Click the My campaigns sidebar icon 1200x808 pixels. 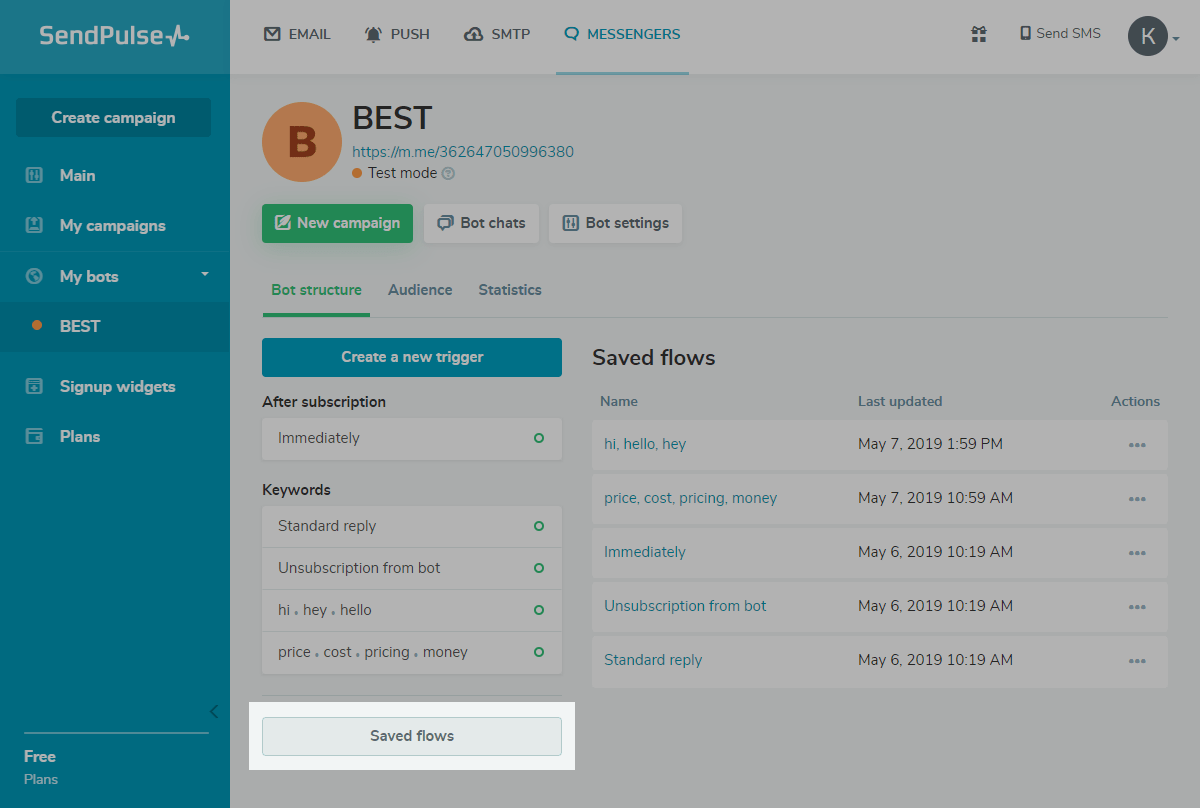coord(34,225)
